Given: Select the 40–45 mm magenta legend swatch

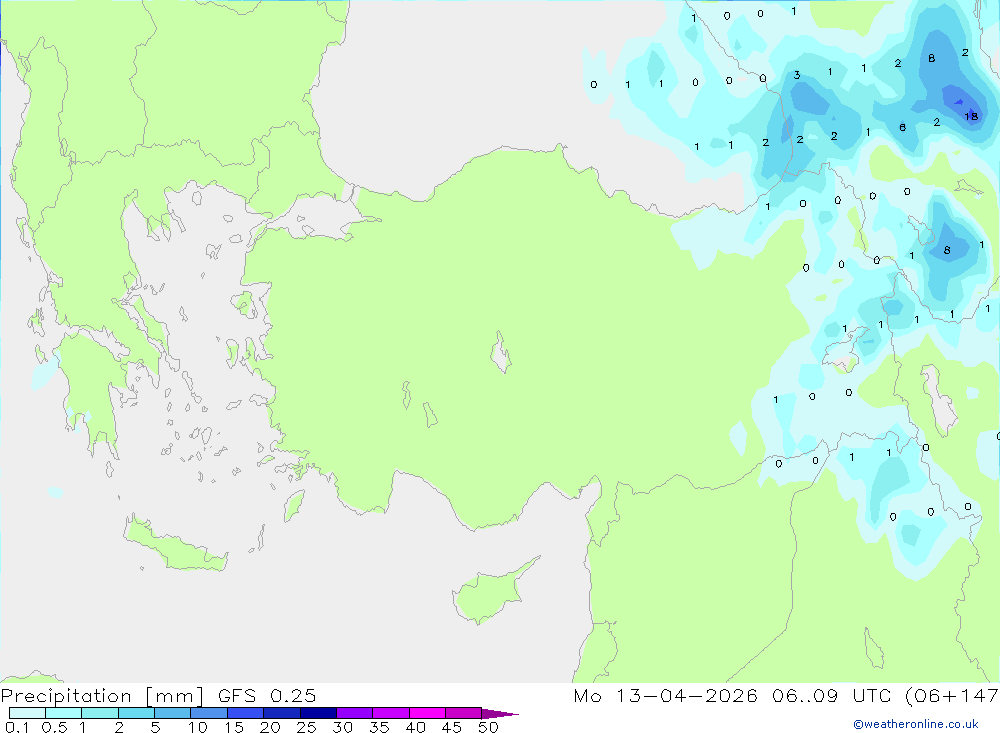Looking at the screenshot, I should pyautogui.click(x=427, y=713).
